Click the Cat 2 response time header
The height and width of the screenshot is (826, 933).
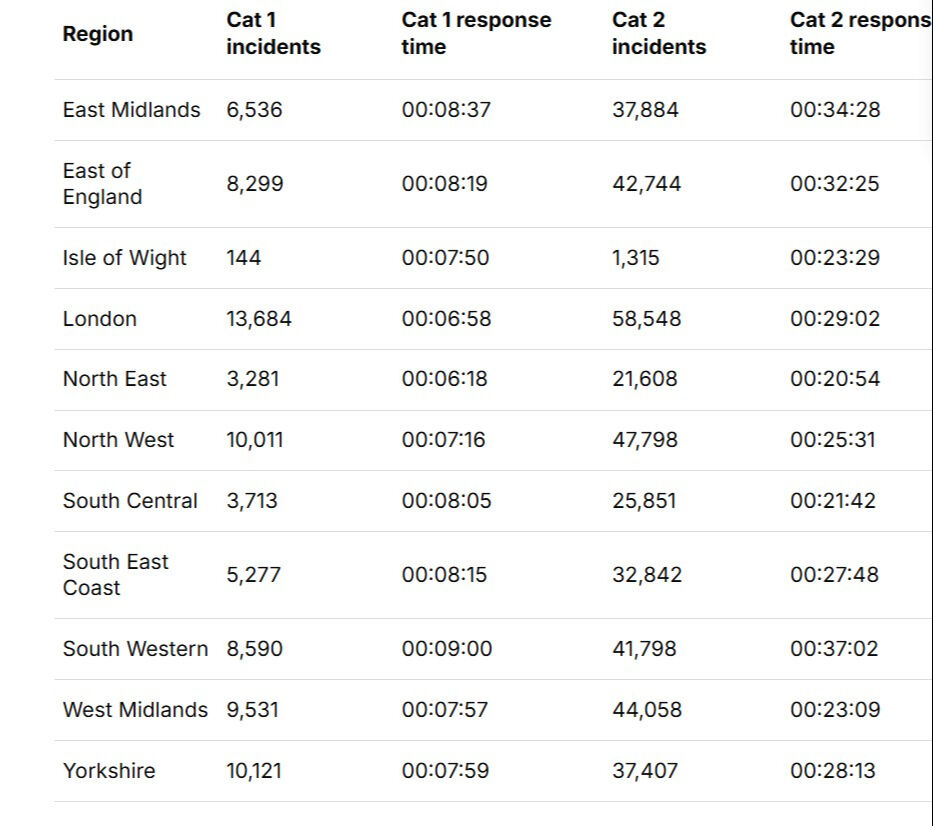coord(858,34)
